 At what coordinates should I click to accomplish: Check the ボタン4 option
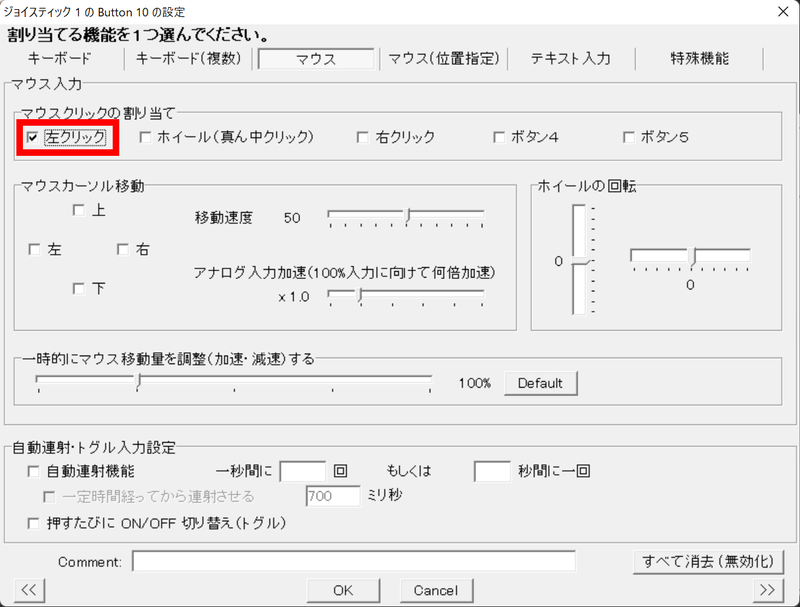497,137
